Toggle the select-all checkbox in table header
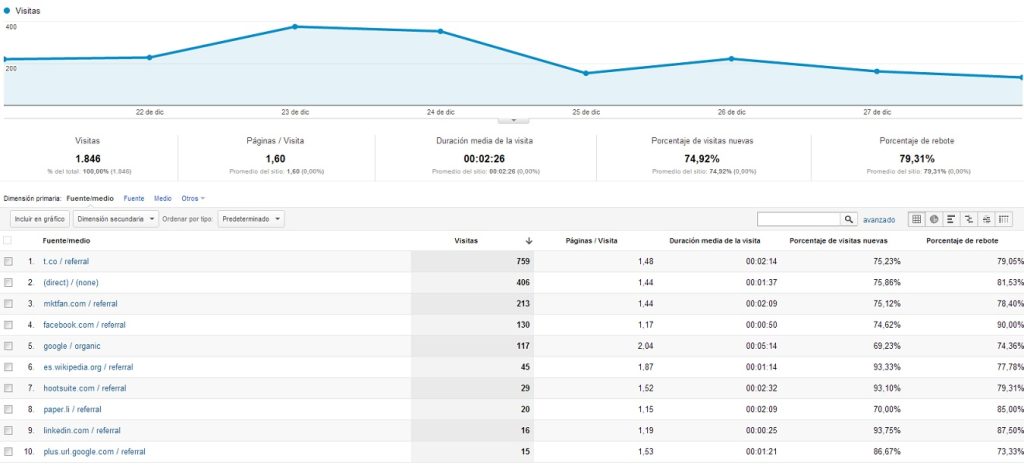1024x465 pixels. (8, 241)
